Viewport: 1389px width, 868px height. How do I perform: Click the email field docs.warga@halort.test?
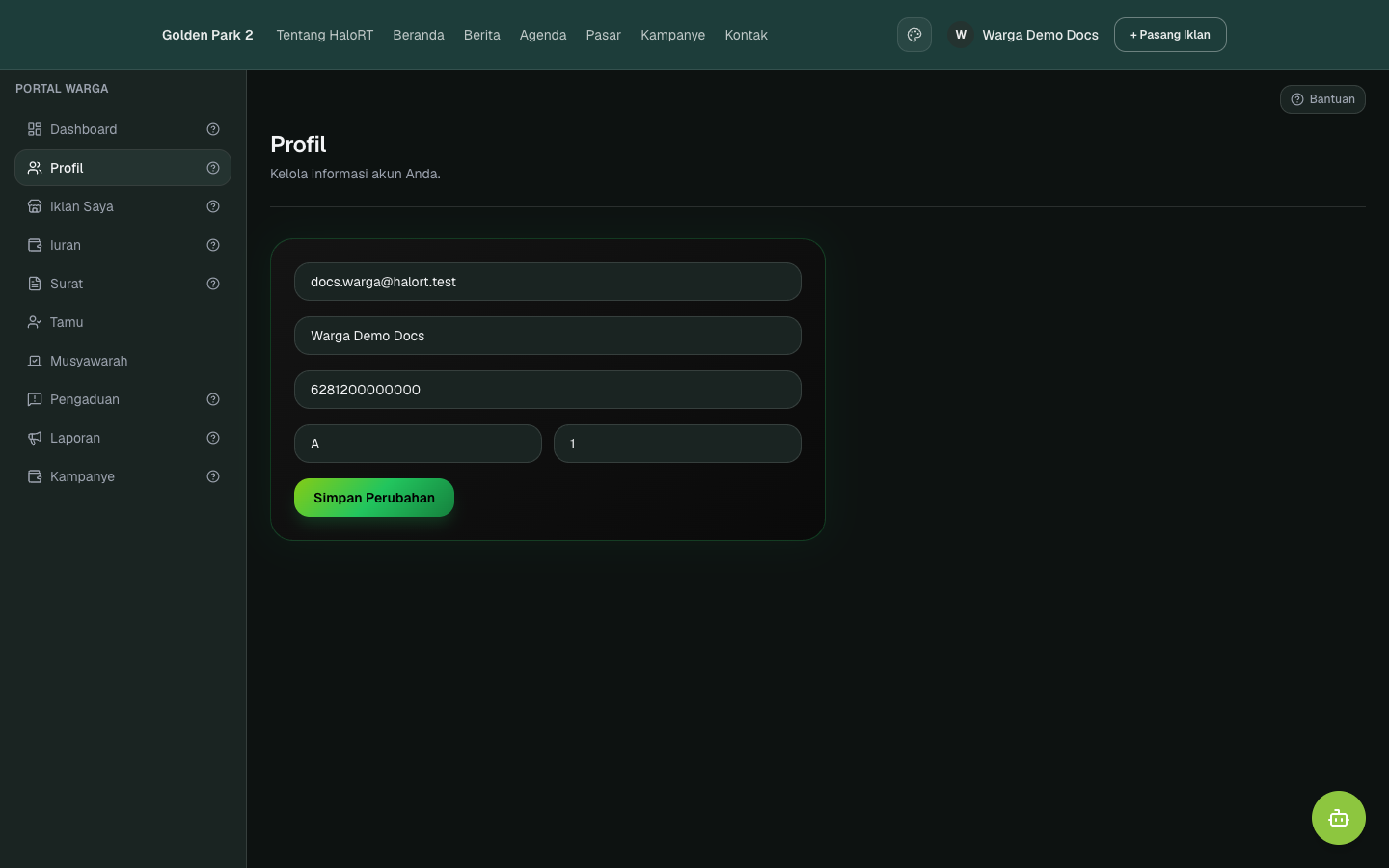548,282
